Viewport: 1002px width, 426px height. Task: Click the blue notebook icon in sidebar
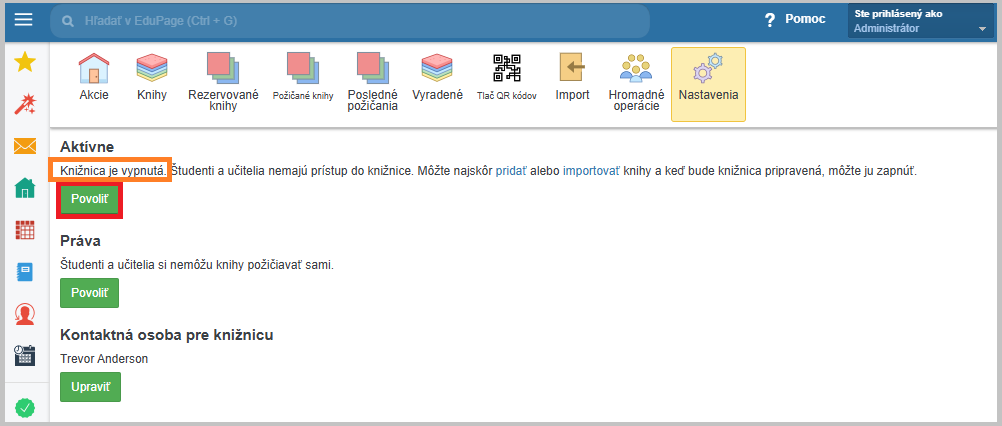pos(25,272)
